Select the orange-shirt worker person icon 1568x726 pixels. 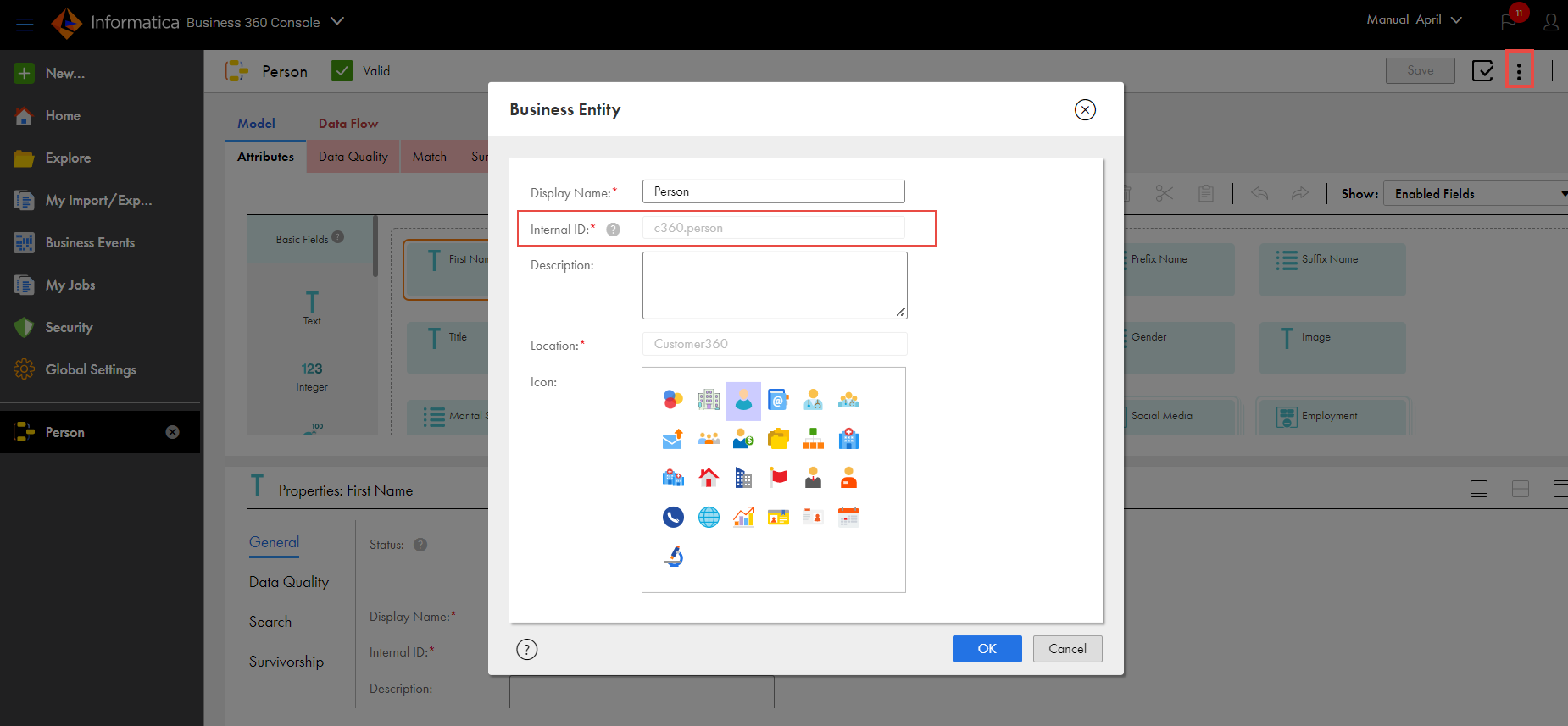coord(848,478)
